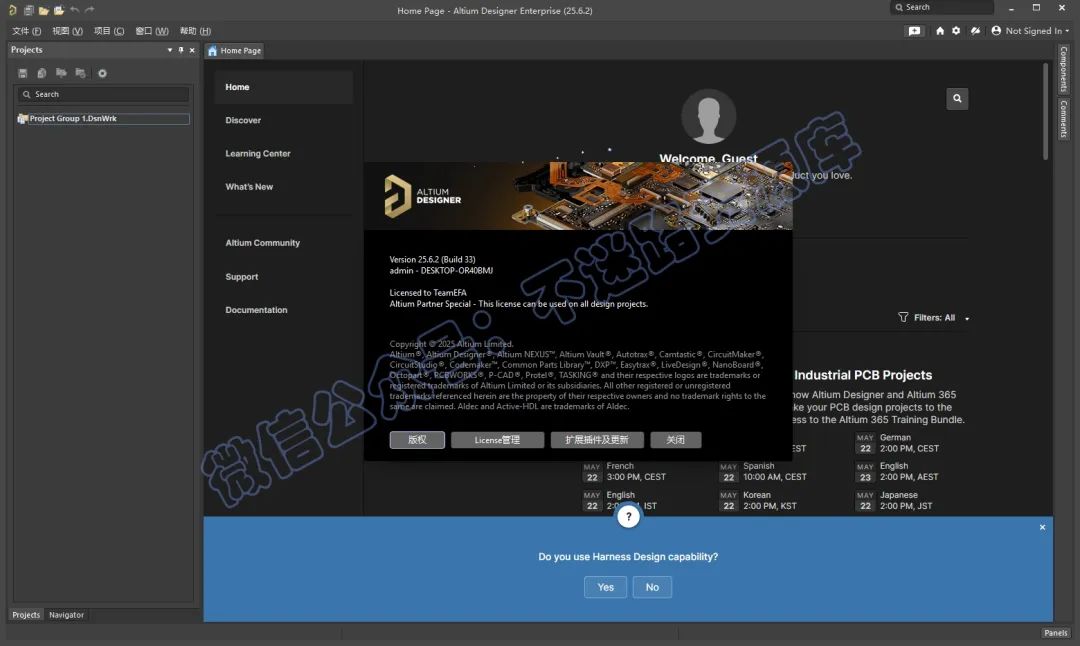The image size is (1080, 646).
Task: Open the Filters: All dropdown
Action: (933, 317)
